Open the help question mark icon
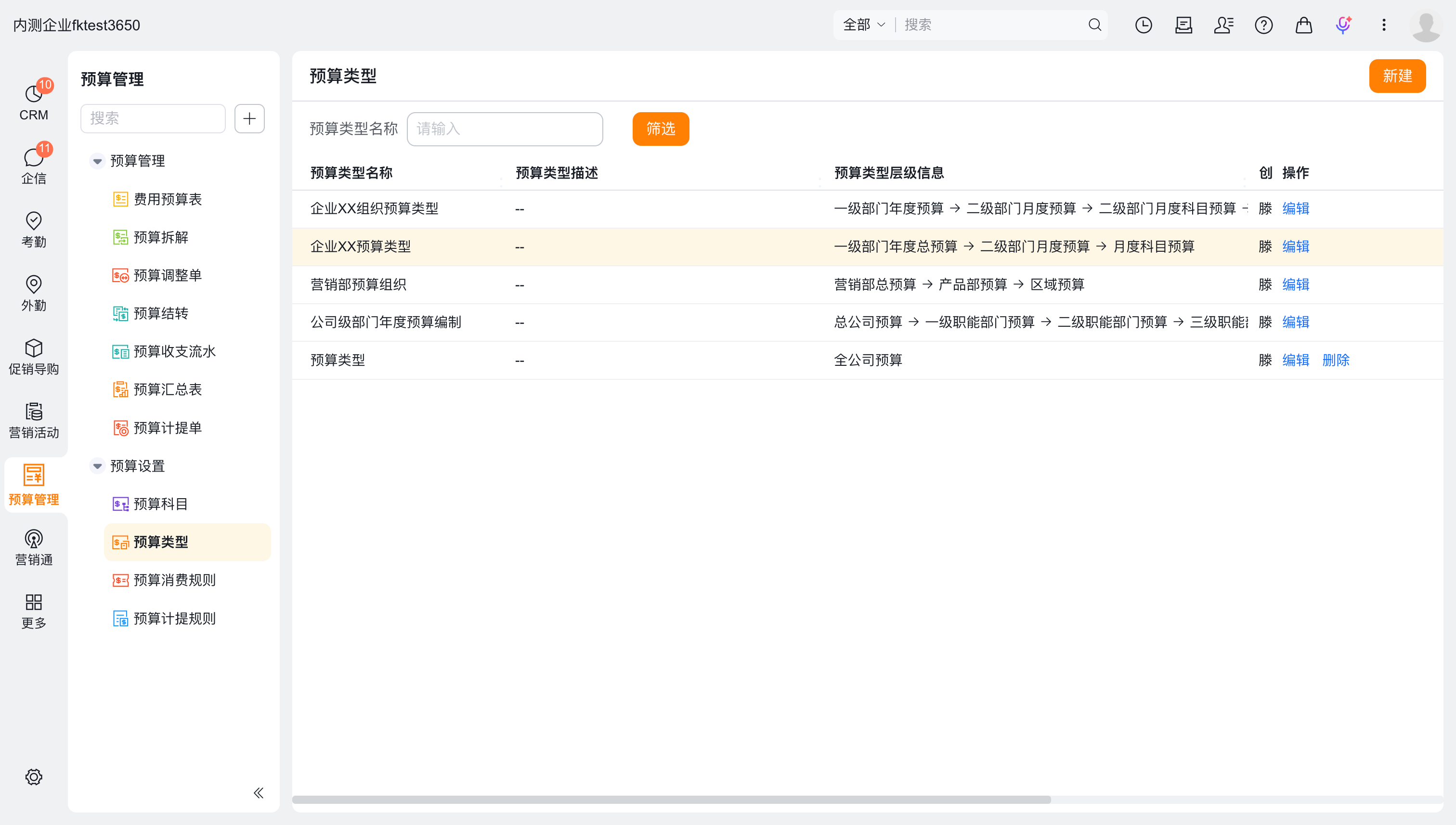Screen dimensions: 1456x825 click(x=1263, y=25)
